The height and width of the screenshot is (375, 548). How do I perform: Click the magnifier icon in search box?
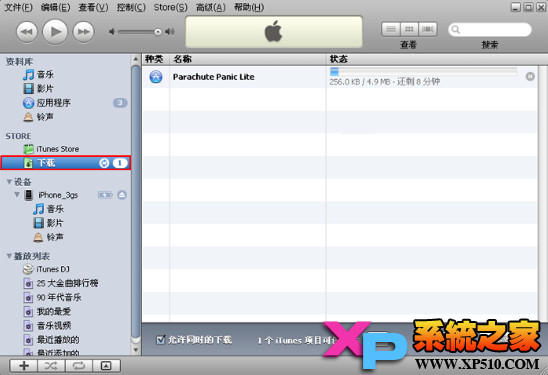coord(455,30)
